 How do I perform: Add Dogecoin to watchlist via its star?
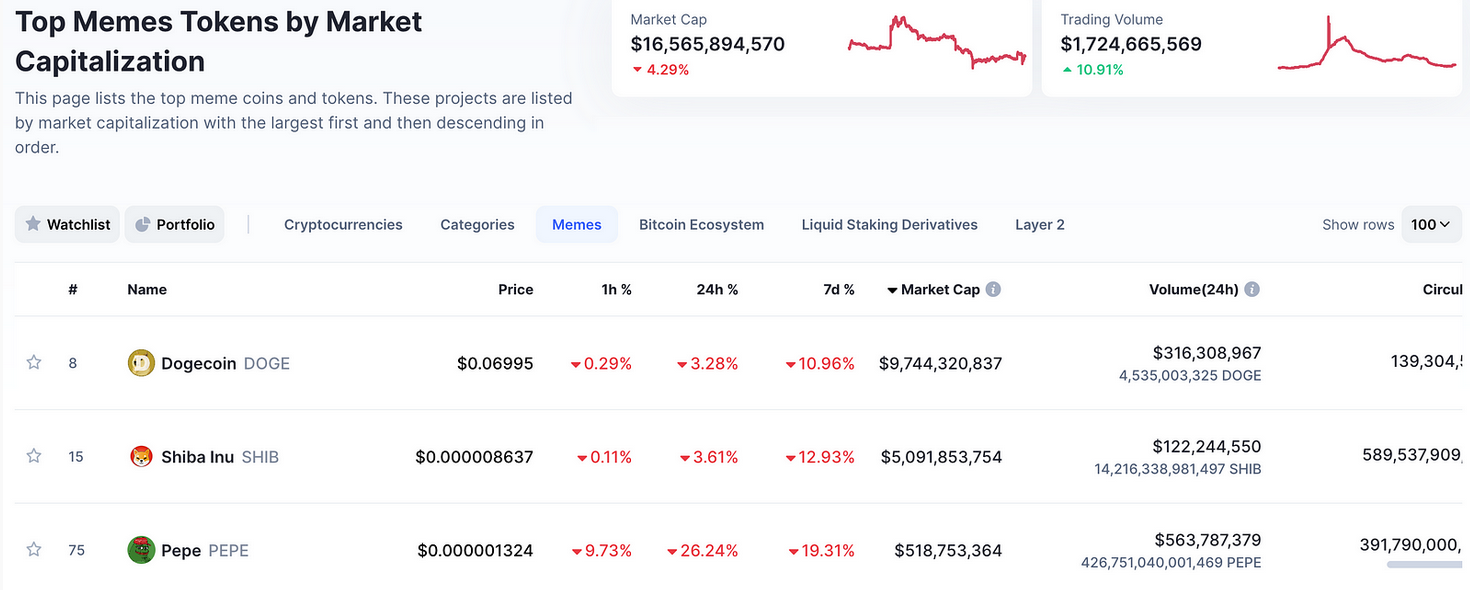tap(33, 363)
